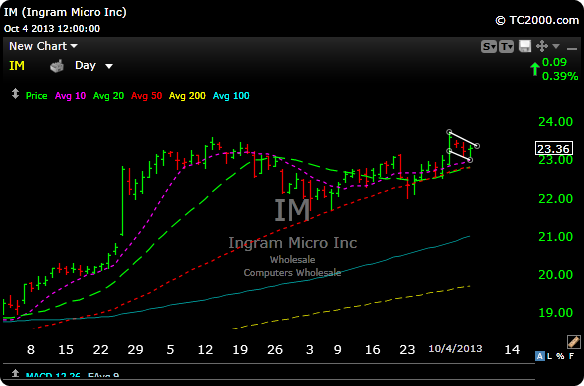584x386 pixels.
Task: Click the 23.36 current price box
Action: 553,149
